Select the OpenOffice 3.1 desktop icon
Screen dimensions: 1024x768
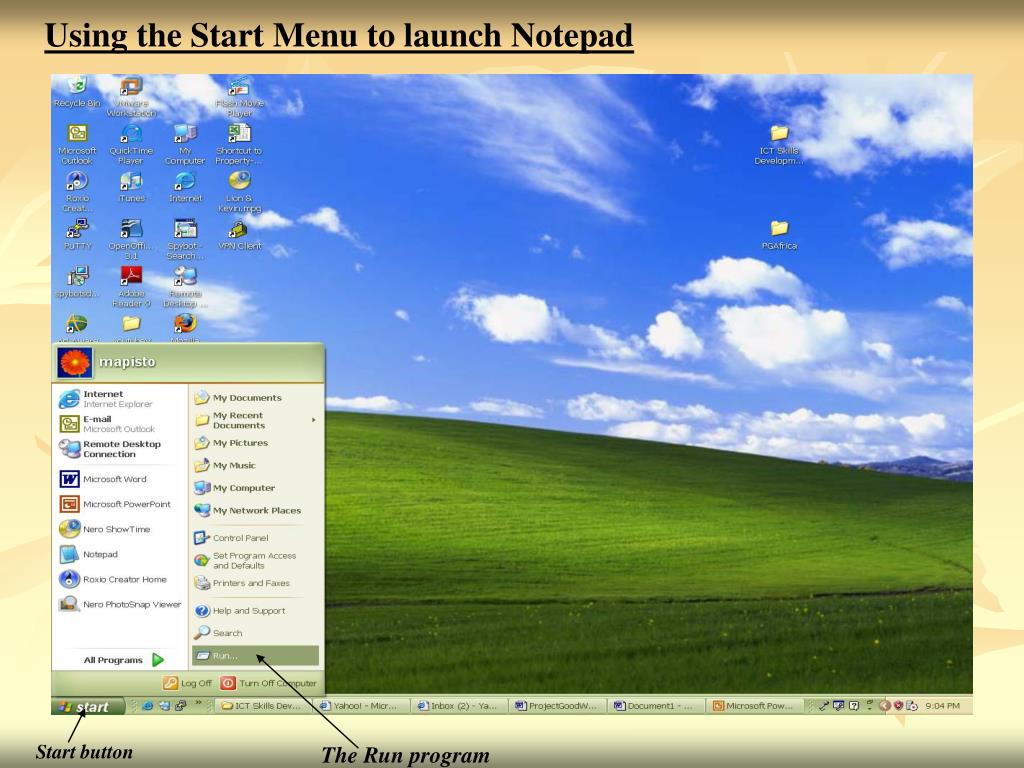point(131,240)
